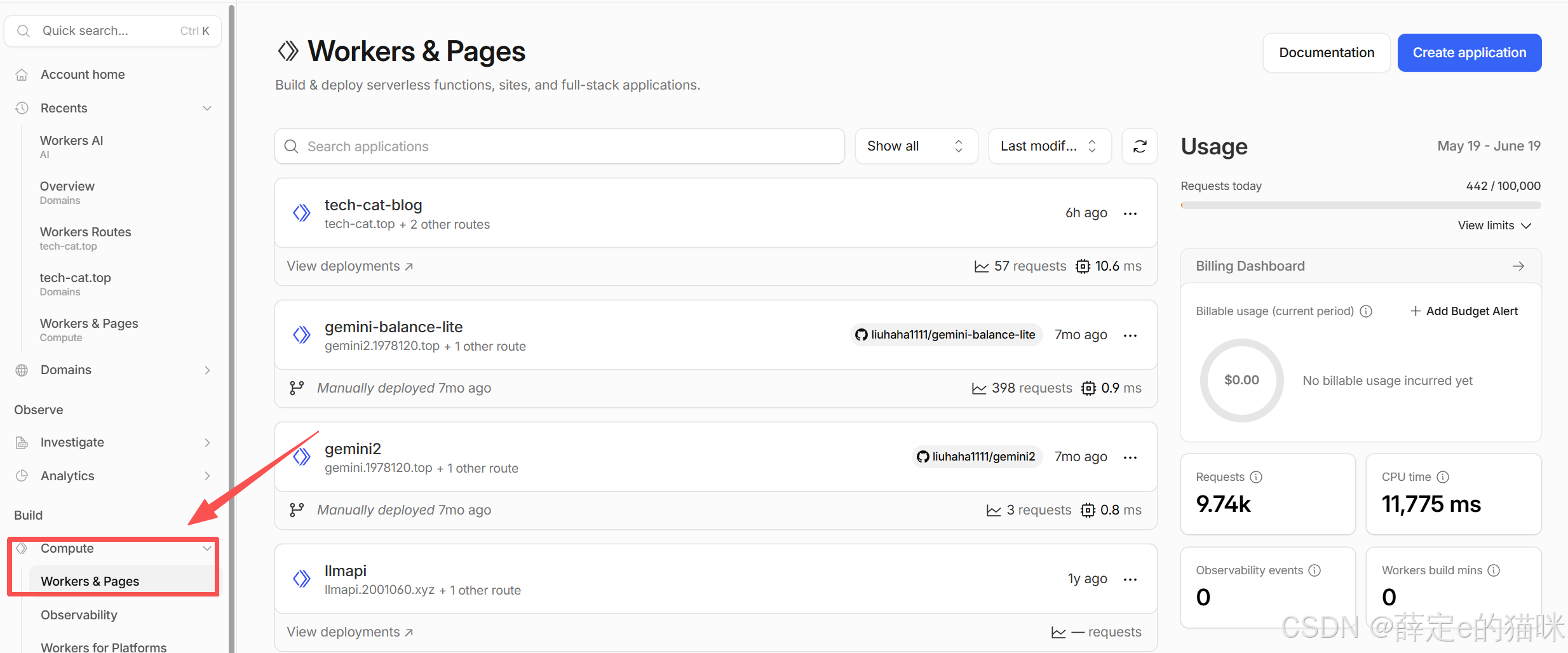The image size is (1568, 653).
Task: Focus the Search applications field
Action: click(560, 146)
